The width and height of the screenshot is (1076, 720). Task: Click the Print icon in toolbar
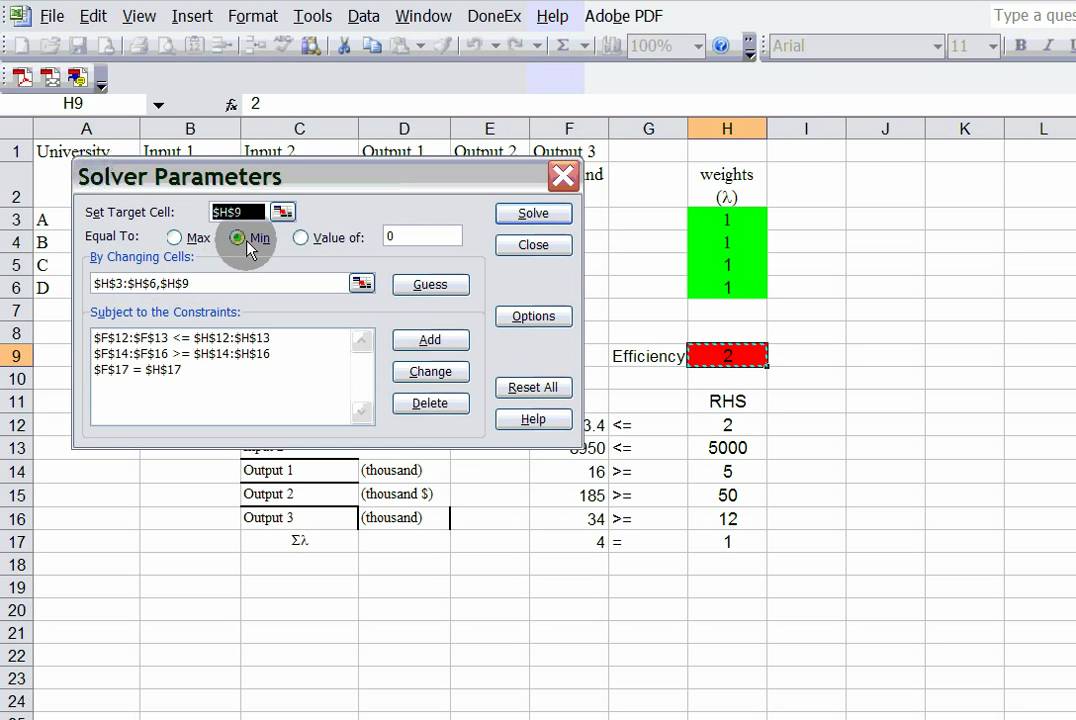[x=139, y=46]
